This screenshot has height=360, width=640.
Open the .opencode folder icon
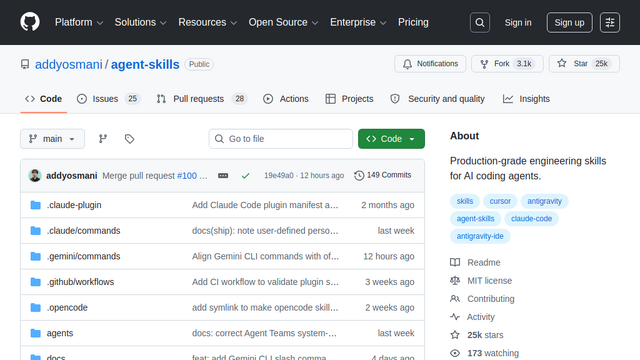pyautogui.click(x=36, y=307)
